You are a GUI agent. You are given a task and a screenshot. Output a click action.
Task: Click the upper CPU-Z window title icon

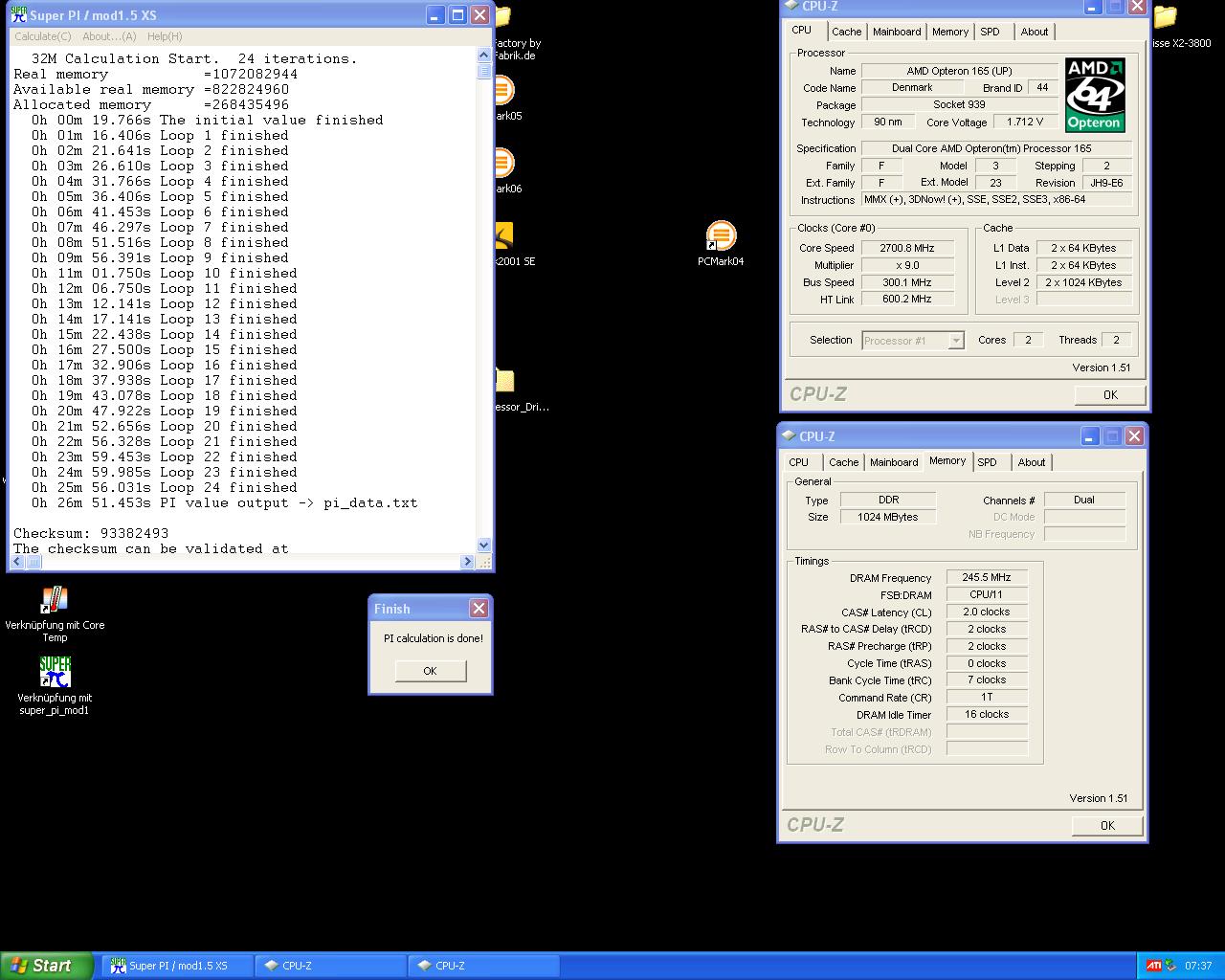point(791,6)
